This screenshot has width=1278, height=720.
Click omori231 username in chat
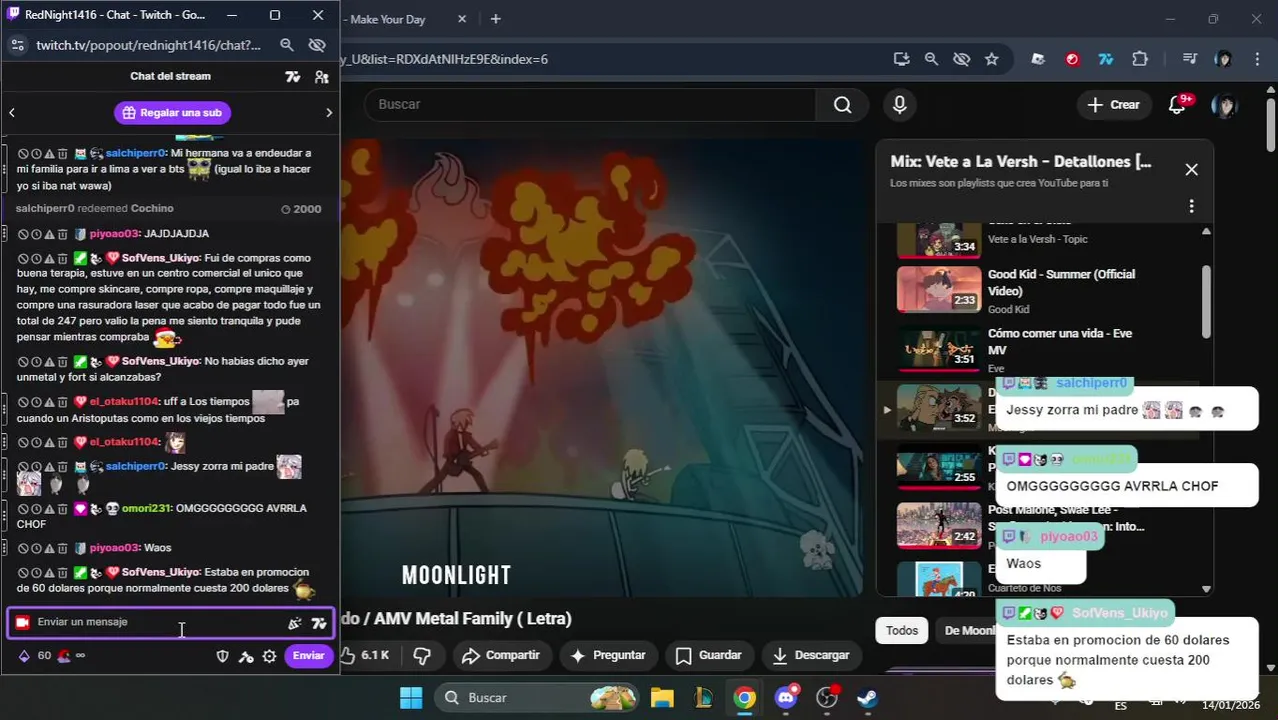[147, 509]
